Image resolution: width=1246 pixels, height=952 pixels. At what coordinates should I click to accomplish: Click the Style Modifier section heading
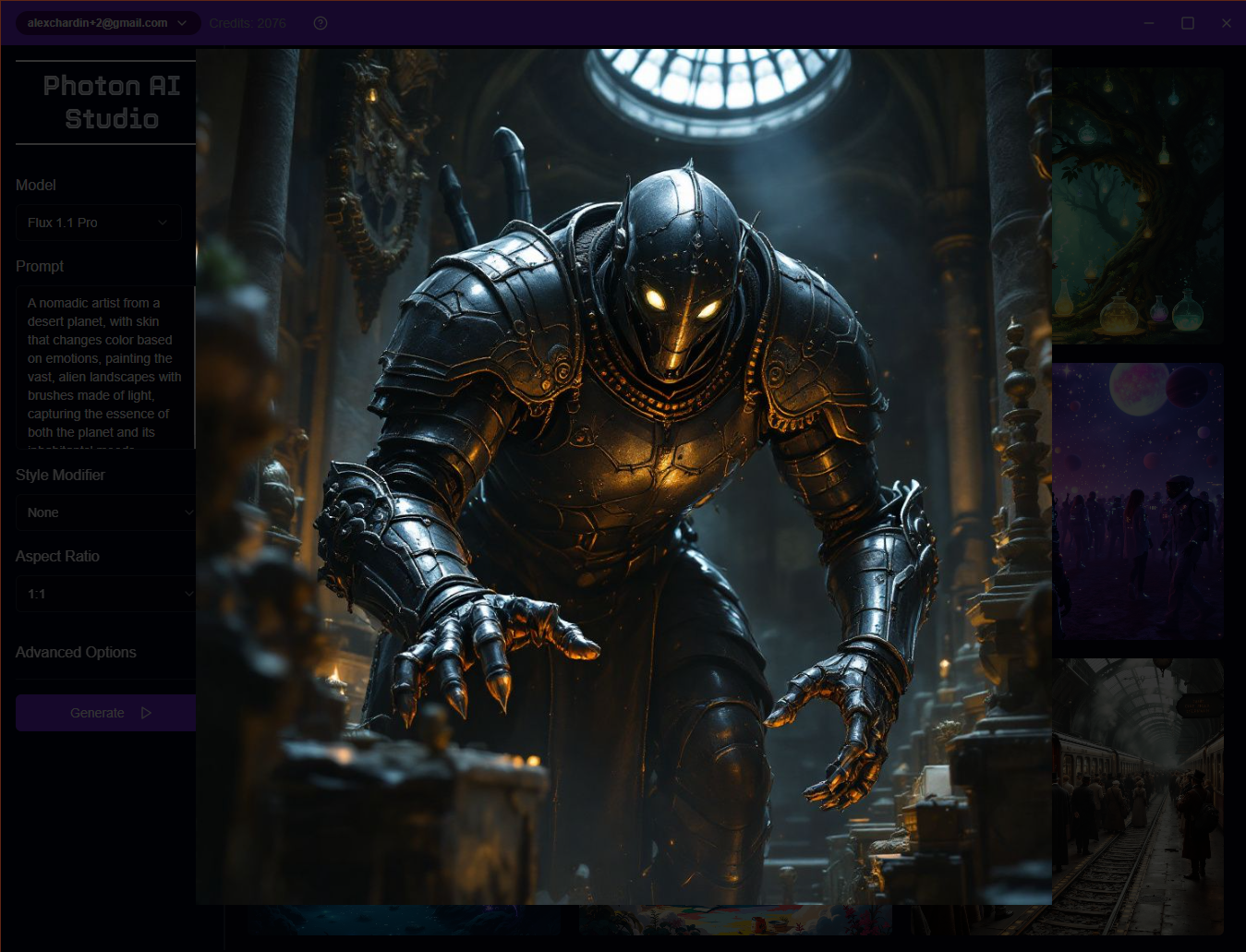(60, 474)
